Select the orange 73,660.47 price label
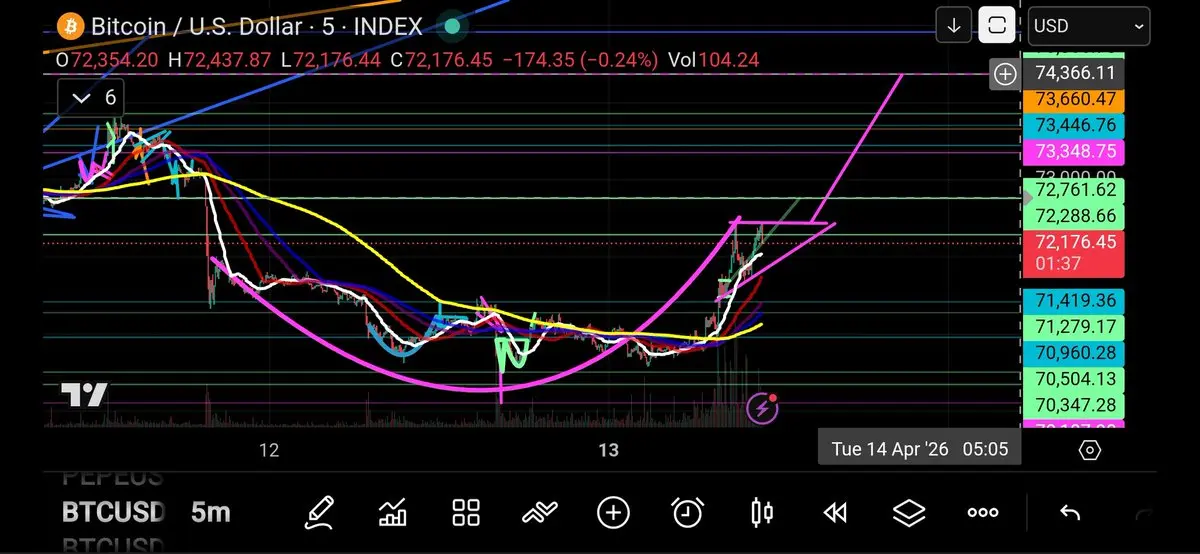1200x554 pixels. pos(1075,99)
